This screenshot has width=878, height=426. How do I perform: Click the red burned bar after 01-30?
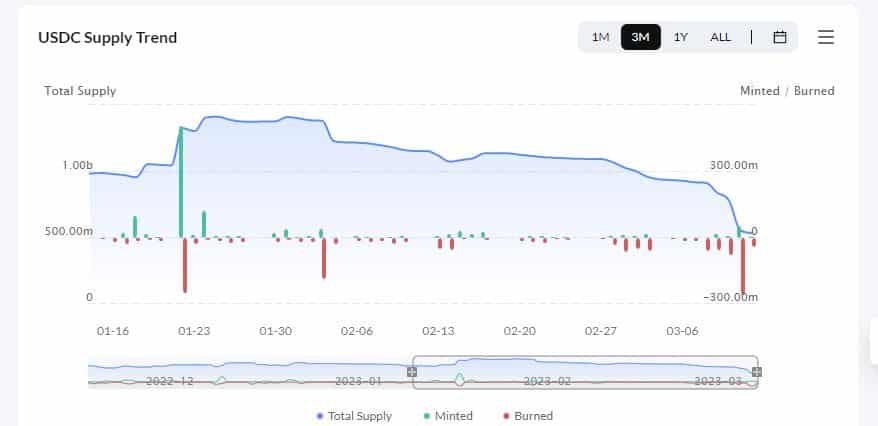click(324, 258)
